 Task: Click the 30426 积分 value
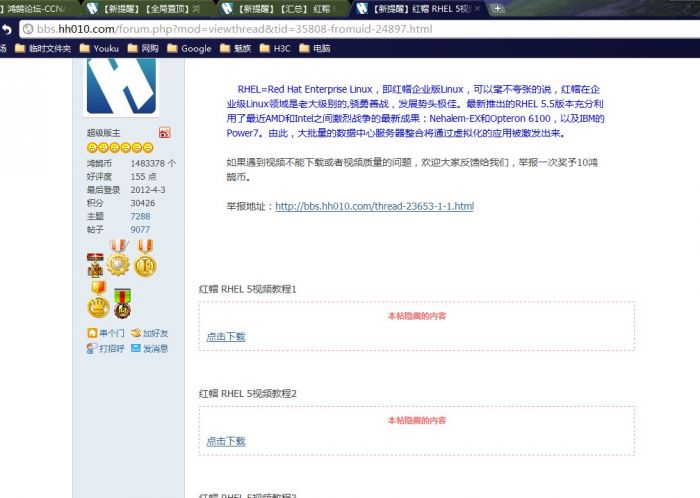[x=143, y=203]
